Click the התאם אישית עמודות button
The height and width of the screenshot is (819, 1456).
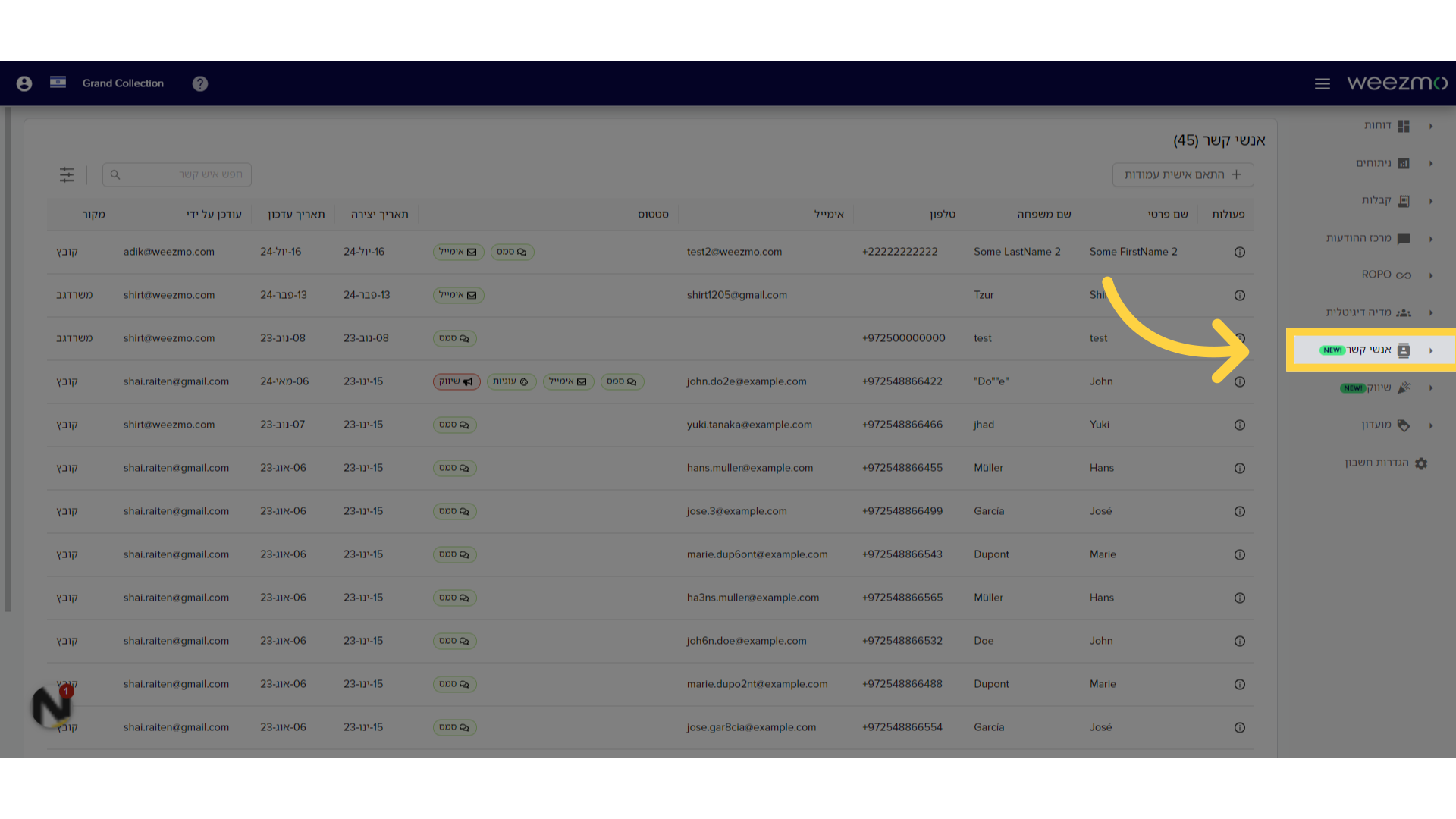tap(1183, 174)
